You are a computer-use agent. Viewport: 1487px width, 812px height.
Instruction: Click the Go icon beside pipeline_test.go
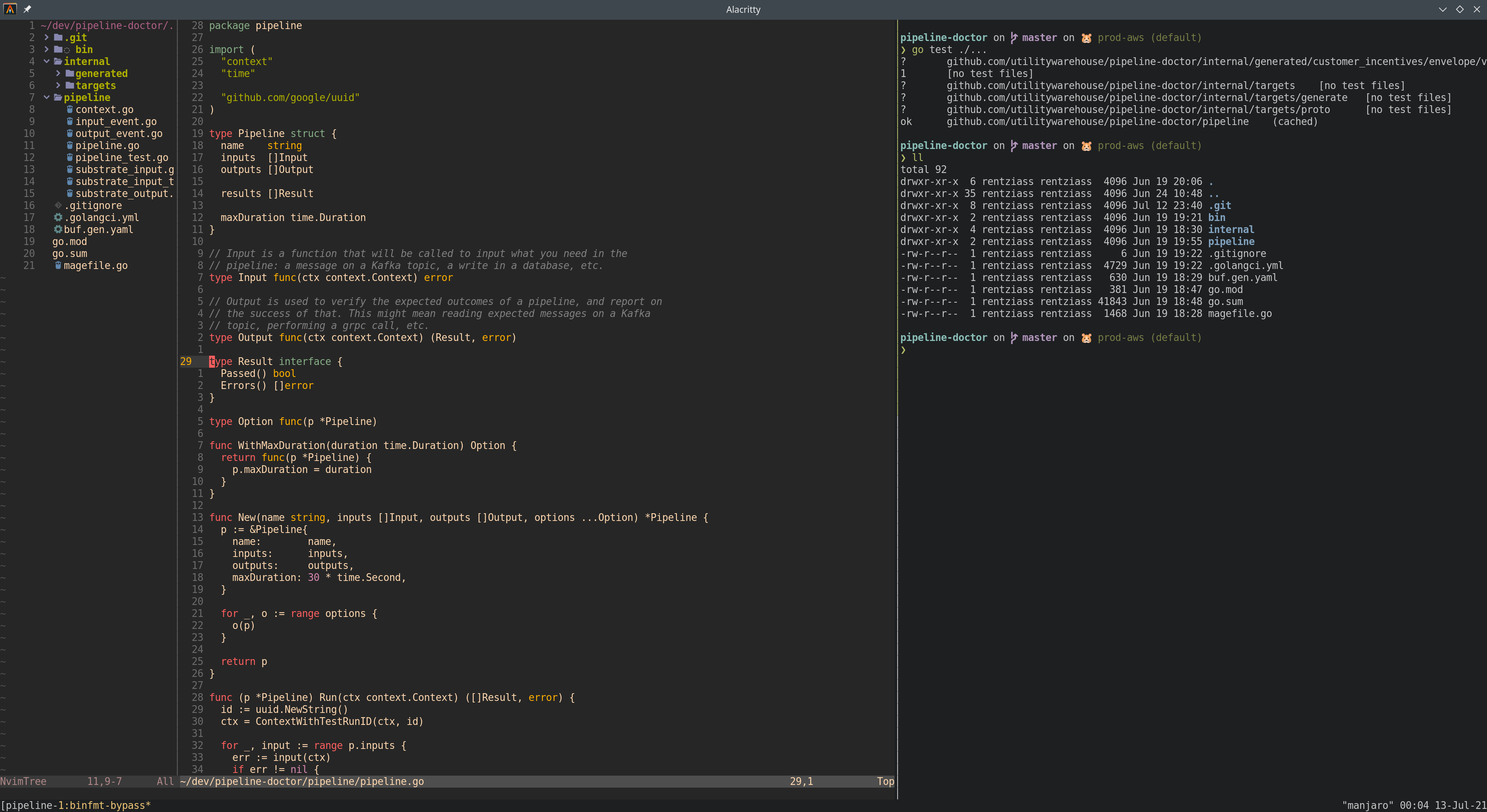tap(70, 158)
